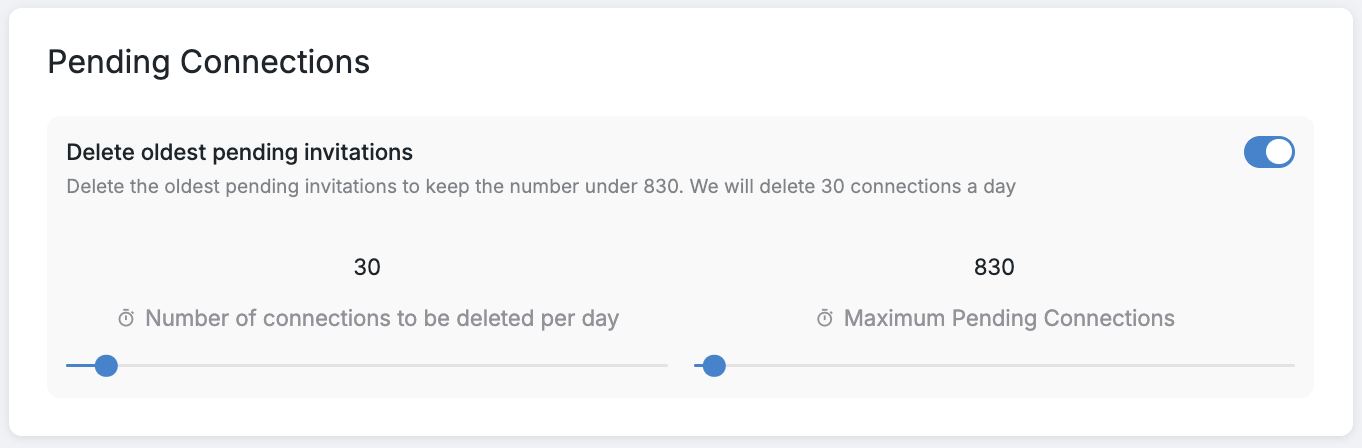Click the Delete oldest pending invitations title

pyautogui.click(x=239, y=152)
